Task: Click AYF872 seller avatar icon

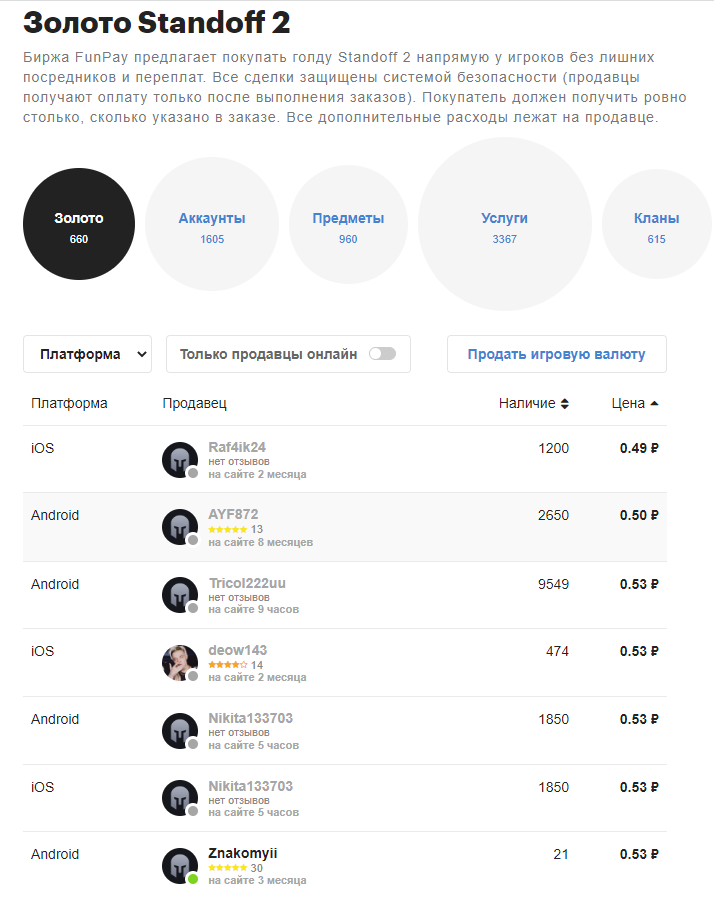Action: 180,527
